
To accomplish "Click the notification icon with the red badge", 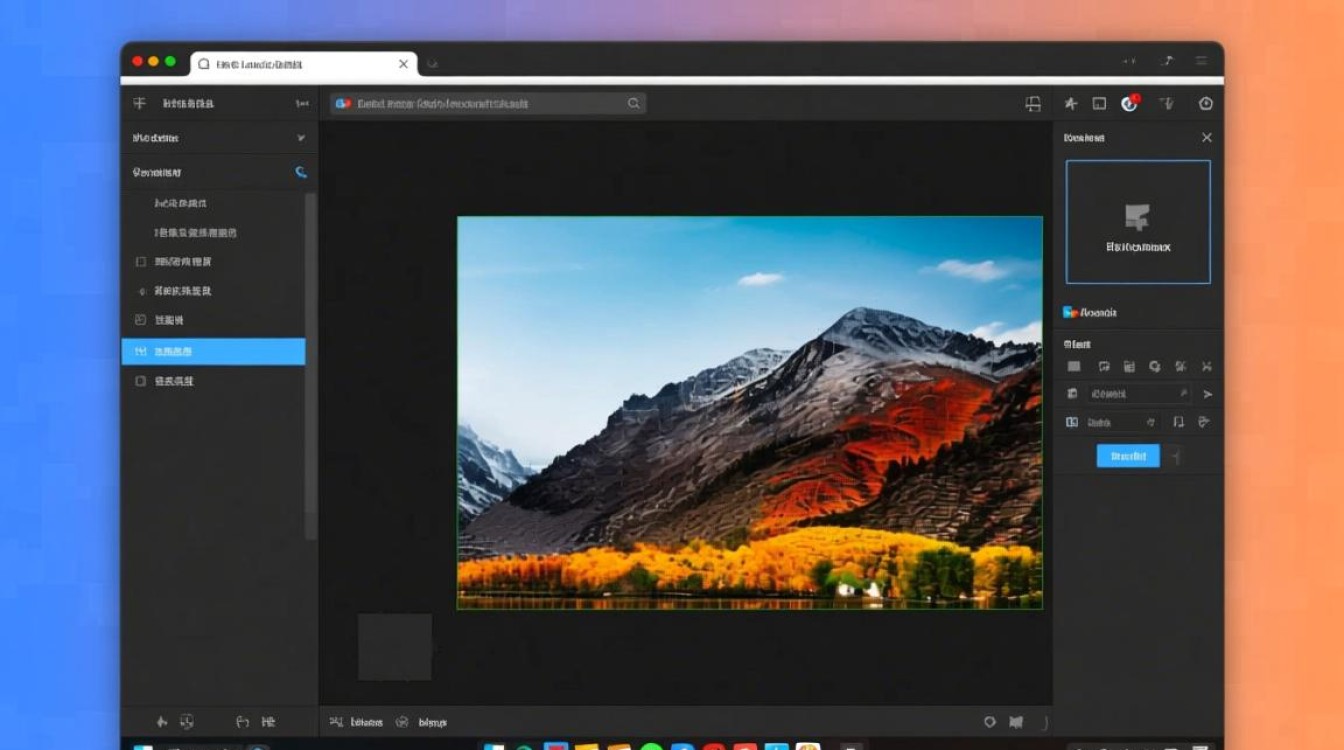I will (x=1130, y=103).
